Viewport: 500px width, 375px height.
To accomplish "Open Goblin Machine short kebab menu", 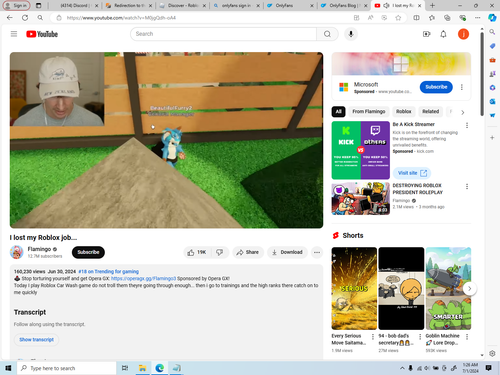I will [x=467, y=337].
